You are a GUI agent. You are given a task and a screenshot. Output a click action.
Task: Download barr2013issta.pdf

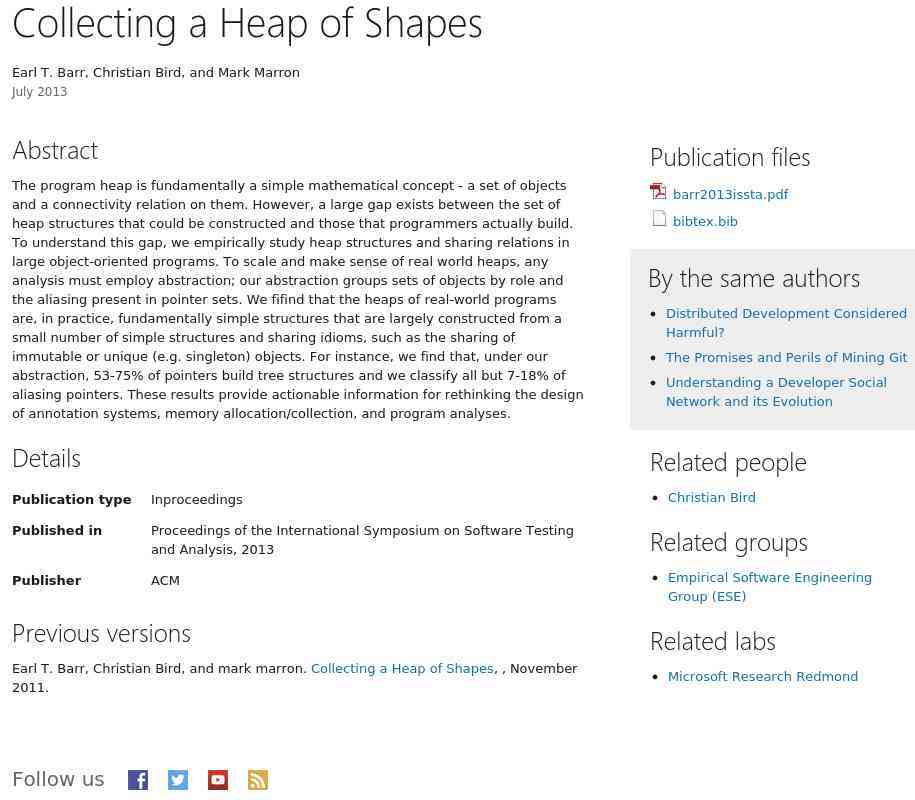(730, 195)
